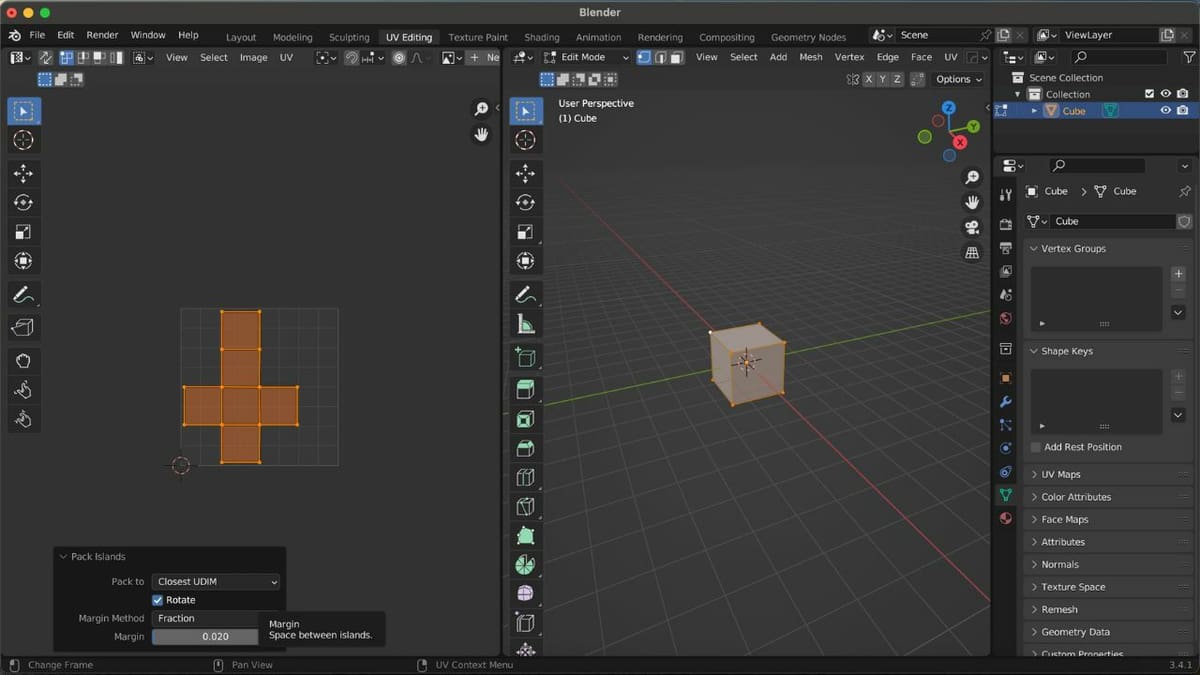
Task: Toggle Cube visibility eye in the outliner
Action: (1165, 111)
